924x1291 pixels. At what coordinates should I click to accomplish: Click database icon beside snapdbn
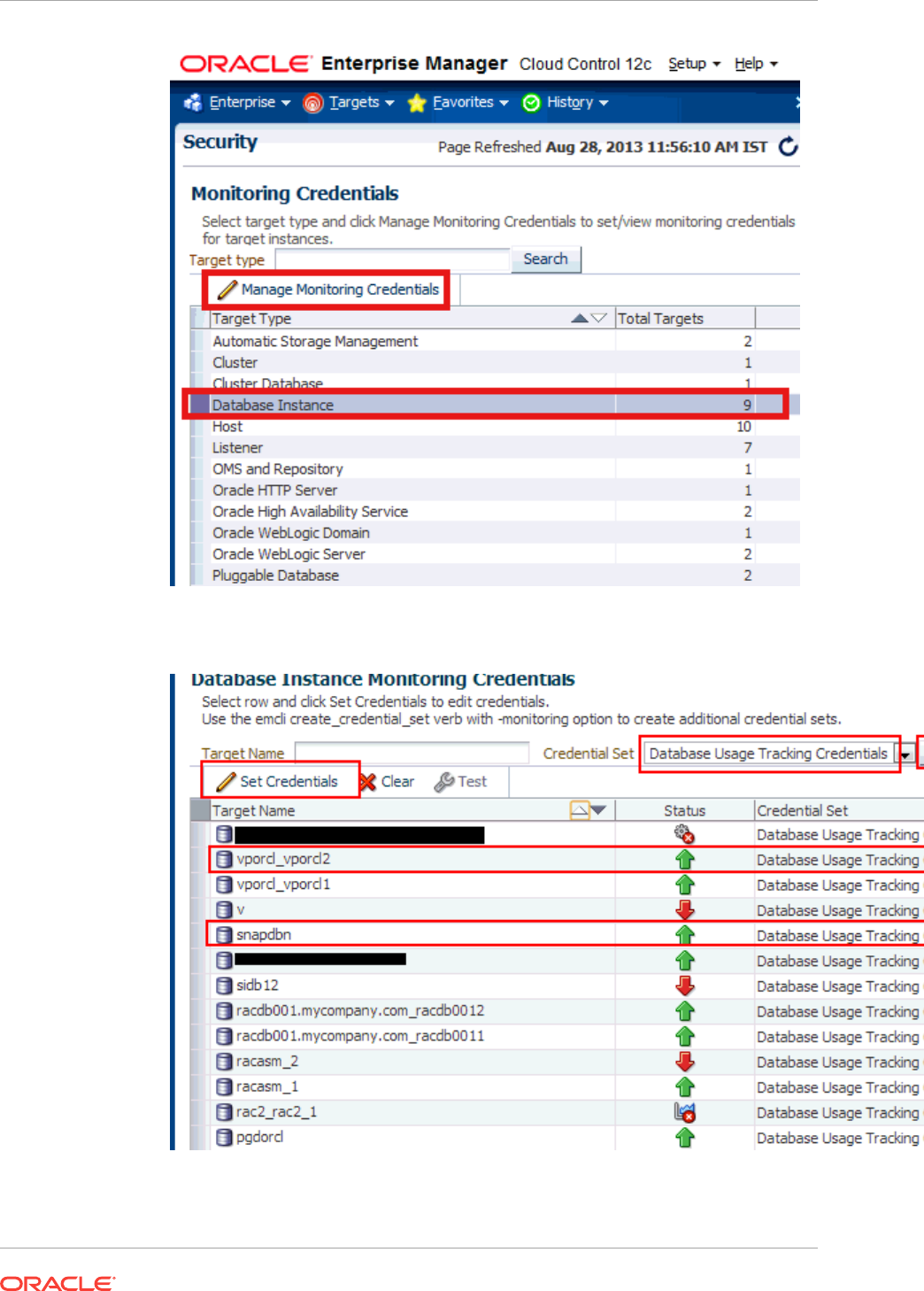[225, 935]
